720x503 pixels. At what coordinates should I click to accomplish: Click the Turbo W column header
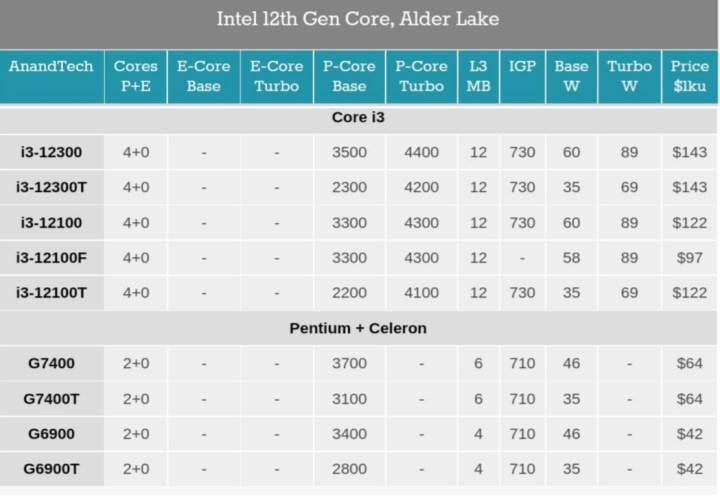point(629,75)
